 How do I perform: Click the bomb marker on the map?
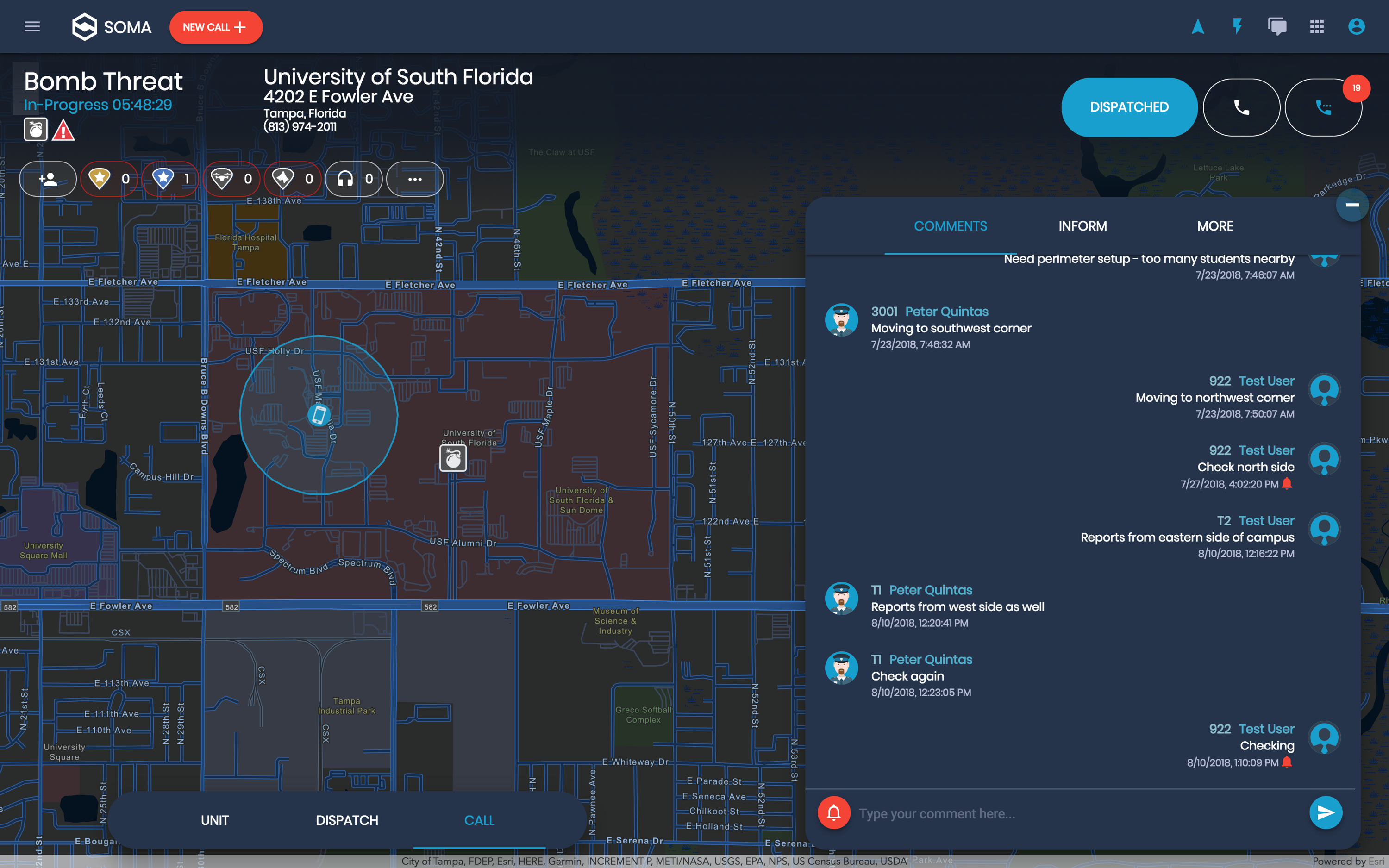coord(453,459)
